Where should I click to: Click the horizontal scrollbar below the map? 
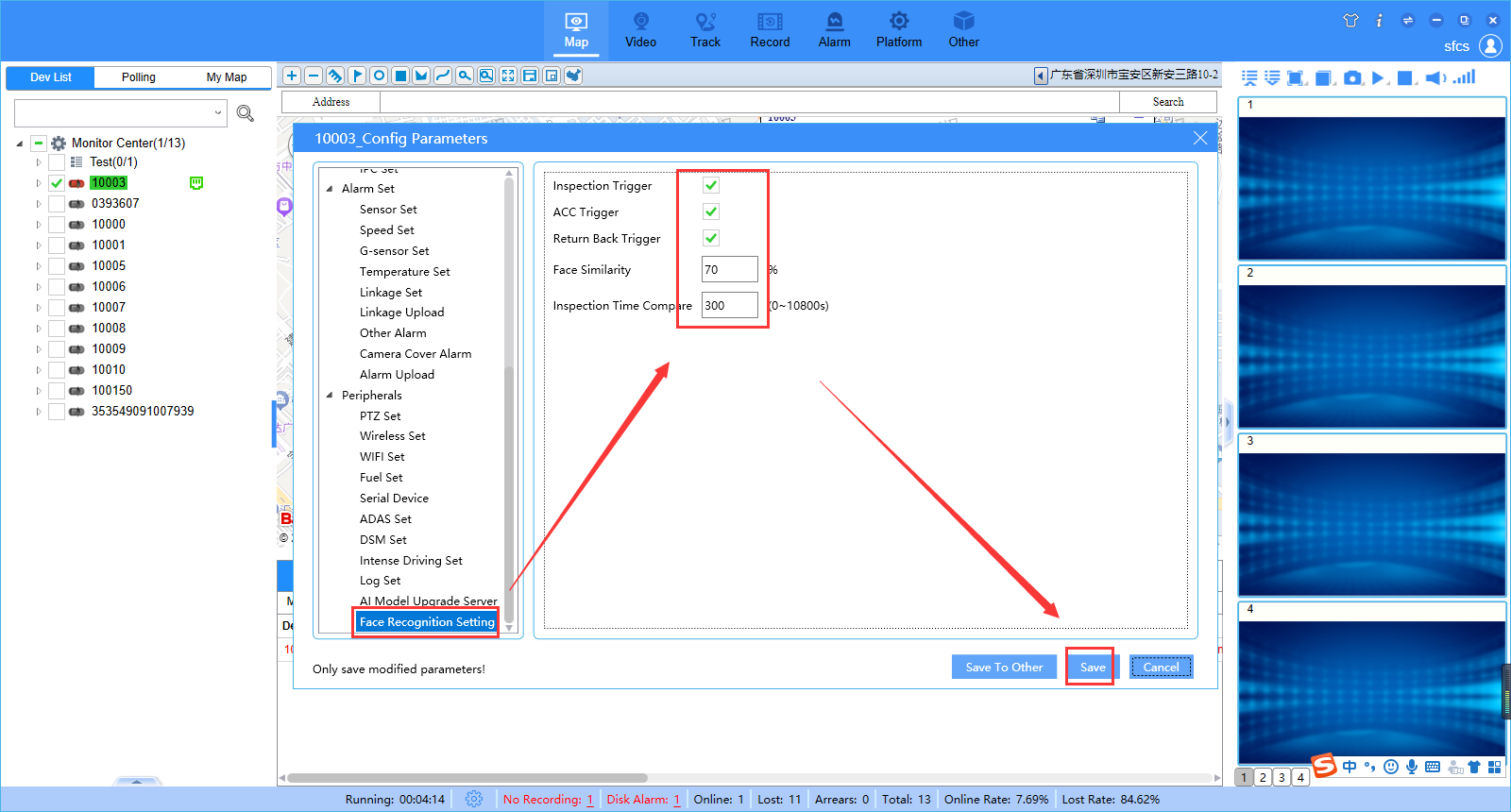[x=467, y=778]
